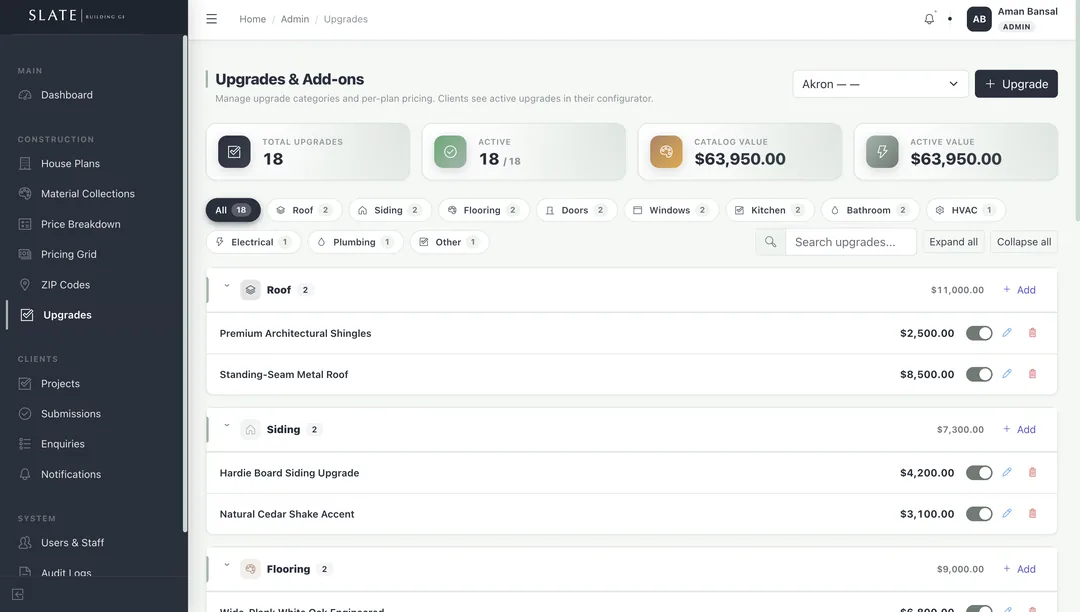Toggle the Natural Cedar Shake Accent switch

click(x=979, y=514)
